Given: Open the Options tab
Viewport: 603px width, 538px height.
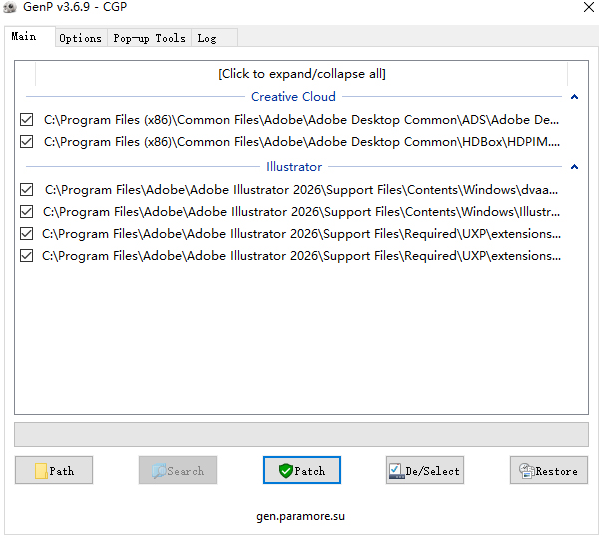Looking at the screenshot, I should click(x=81, y=38).
